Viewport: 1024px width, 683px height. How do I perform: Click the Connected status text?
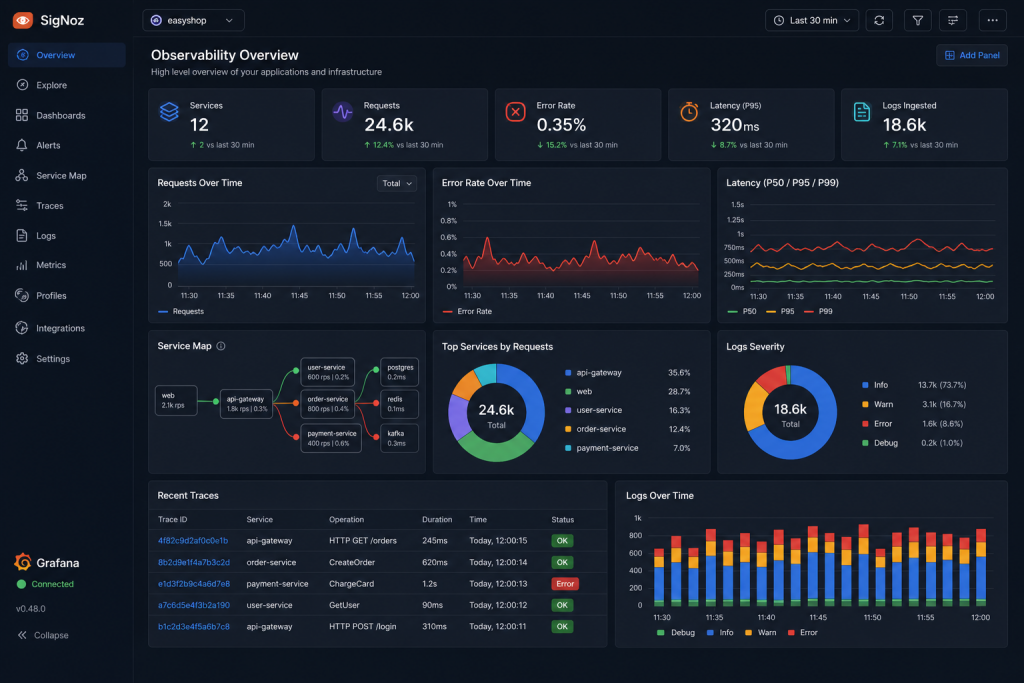click(52, 584)
